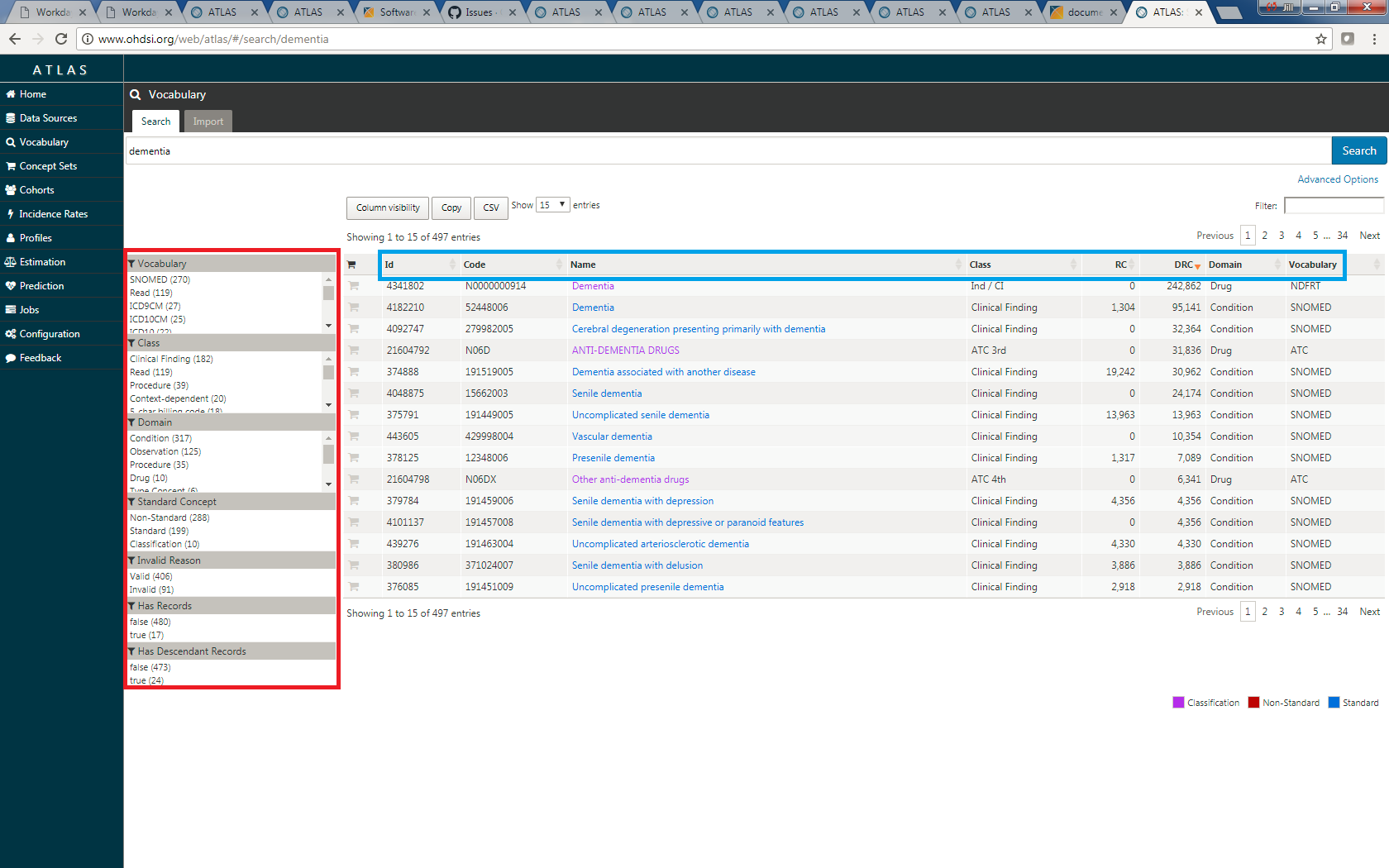Open the Advanced Options link
The width and height of the screenshot is (1389, 868).
(x=1337, y=179)
